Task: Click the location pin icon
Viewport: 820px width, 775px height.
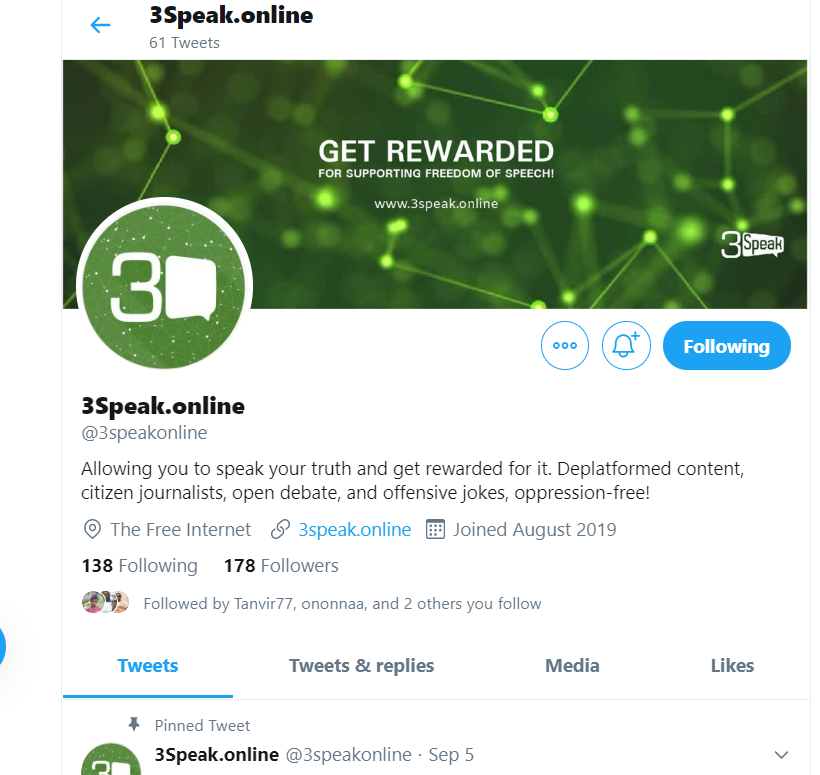Action: 92,529
